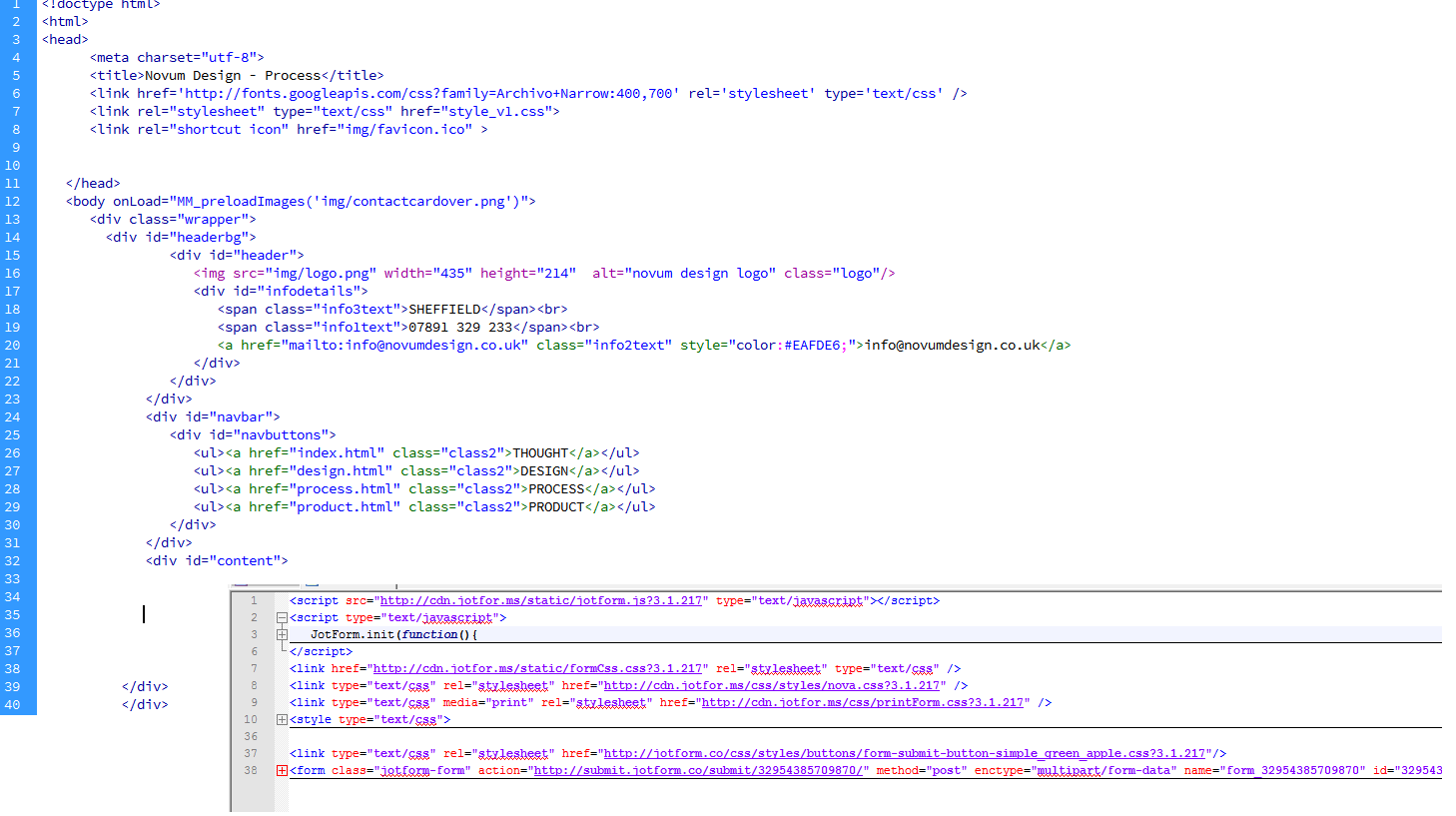
Task: Click the div id content line
Action: [x=217, y=561]
